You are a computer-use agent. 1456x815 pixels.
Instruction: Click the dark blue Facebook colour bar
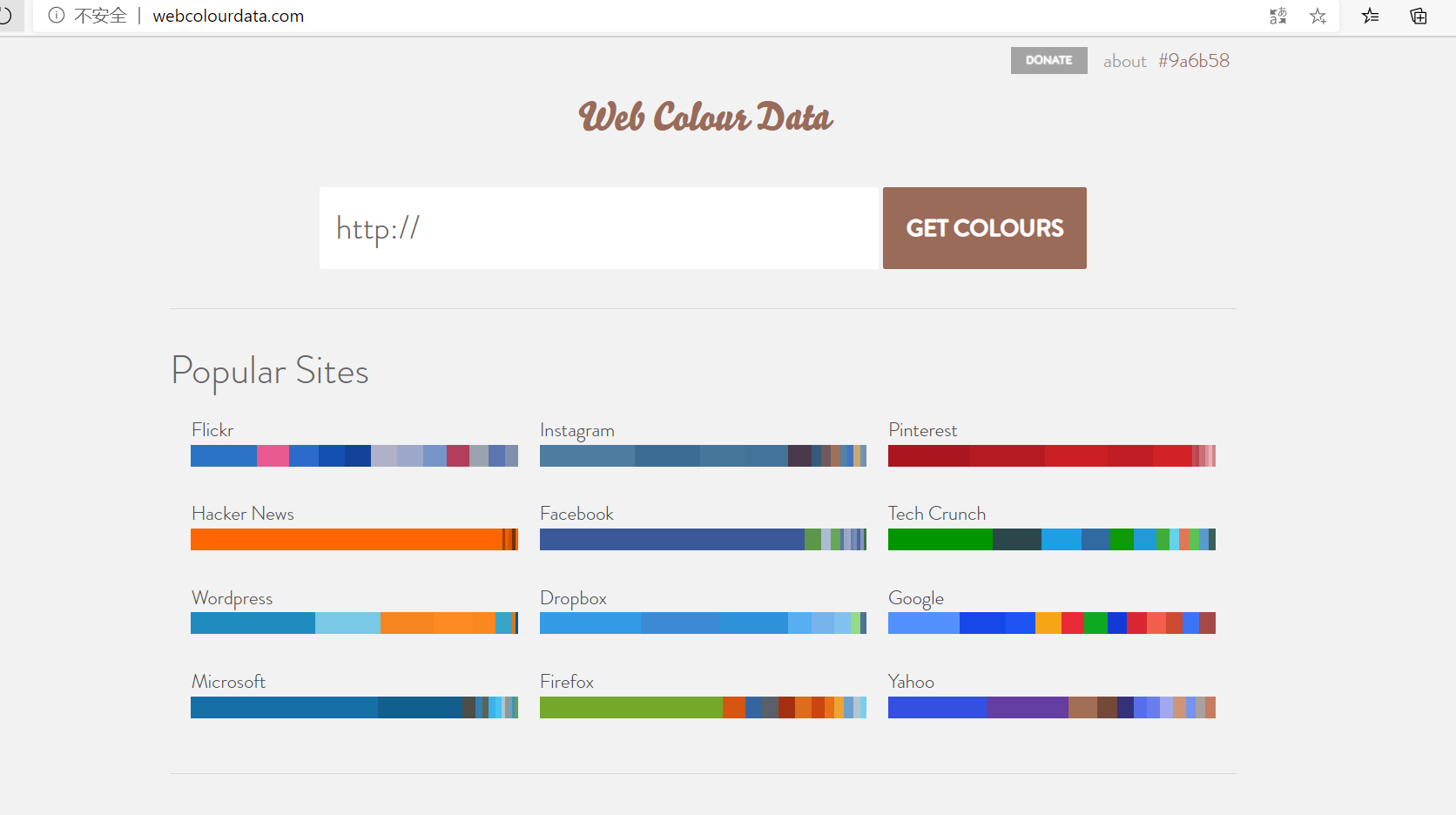[x=671, y=539]
